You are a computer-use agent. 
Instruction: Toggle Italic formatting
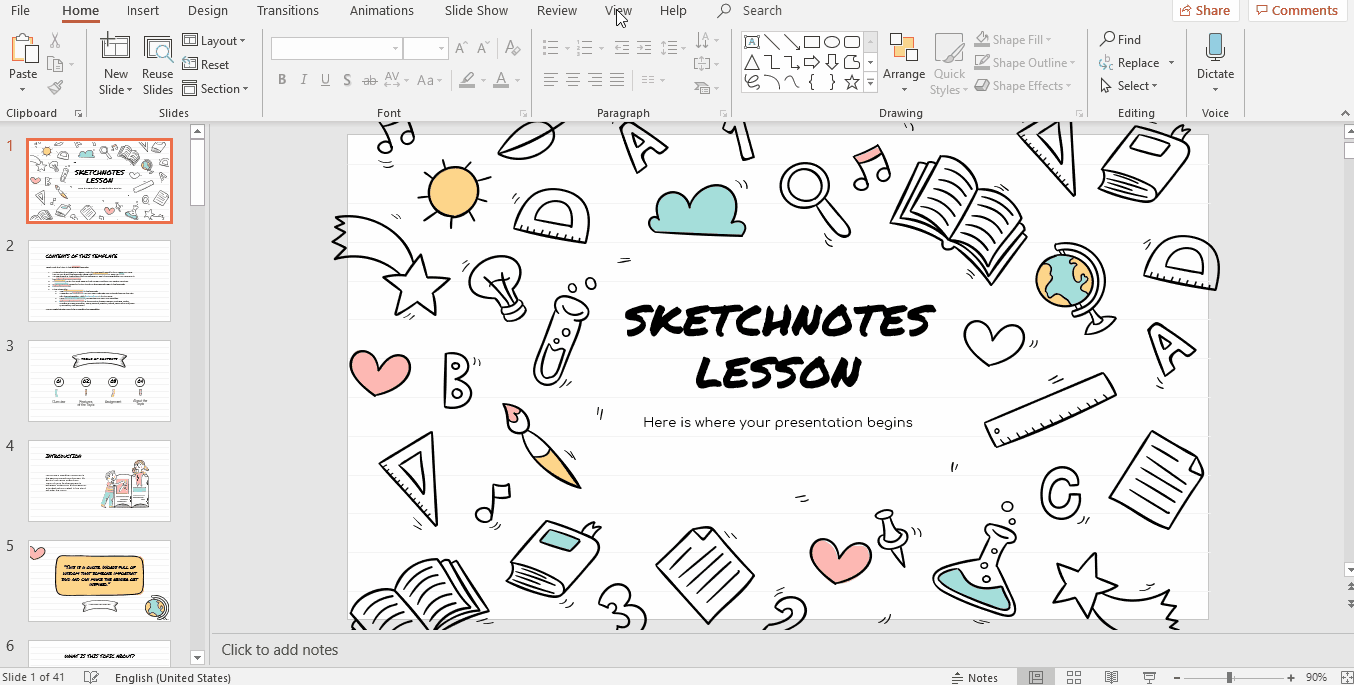click(x=303, y=79)
